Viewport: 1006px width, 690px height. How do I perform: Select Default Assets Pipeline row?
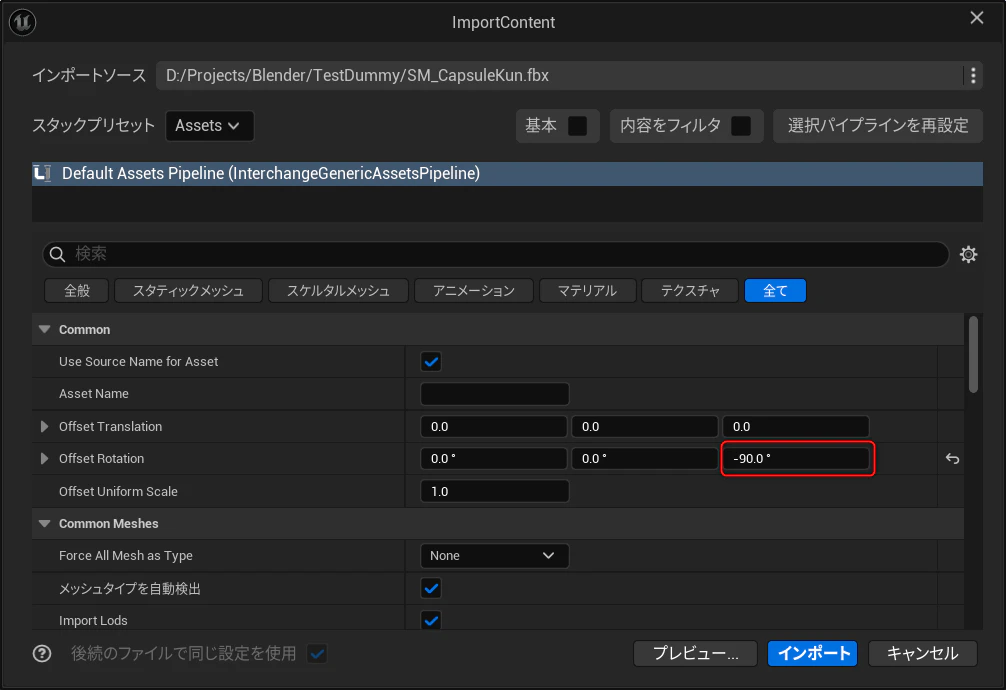click(507, 173)
